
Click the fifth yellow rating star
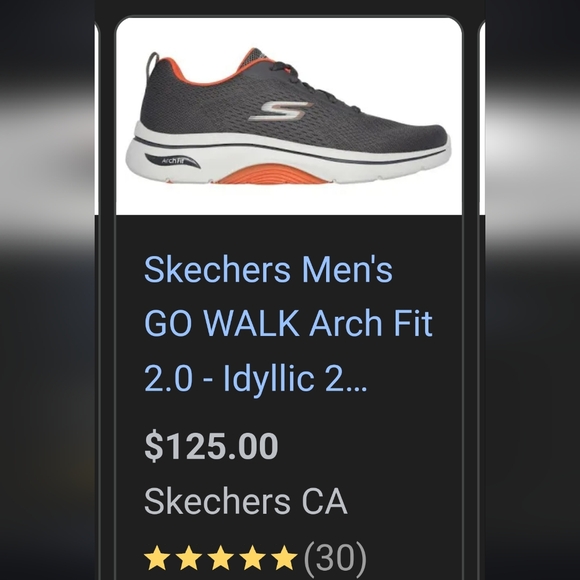(x=284, y=557)
